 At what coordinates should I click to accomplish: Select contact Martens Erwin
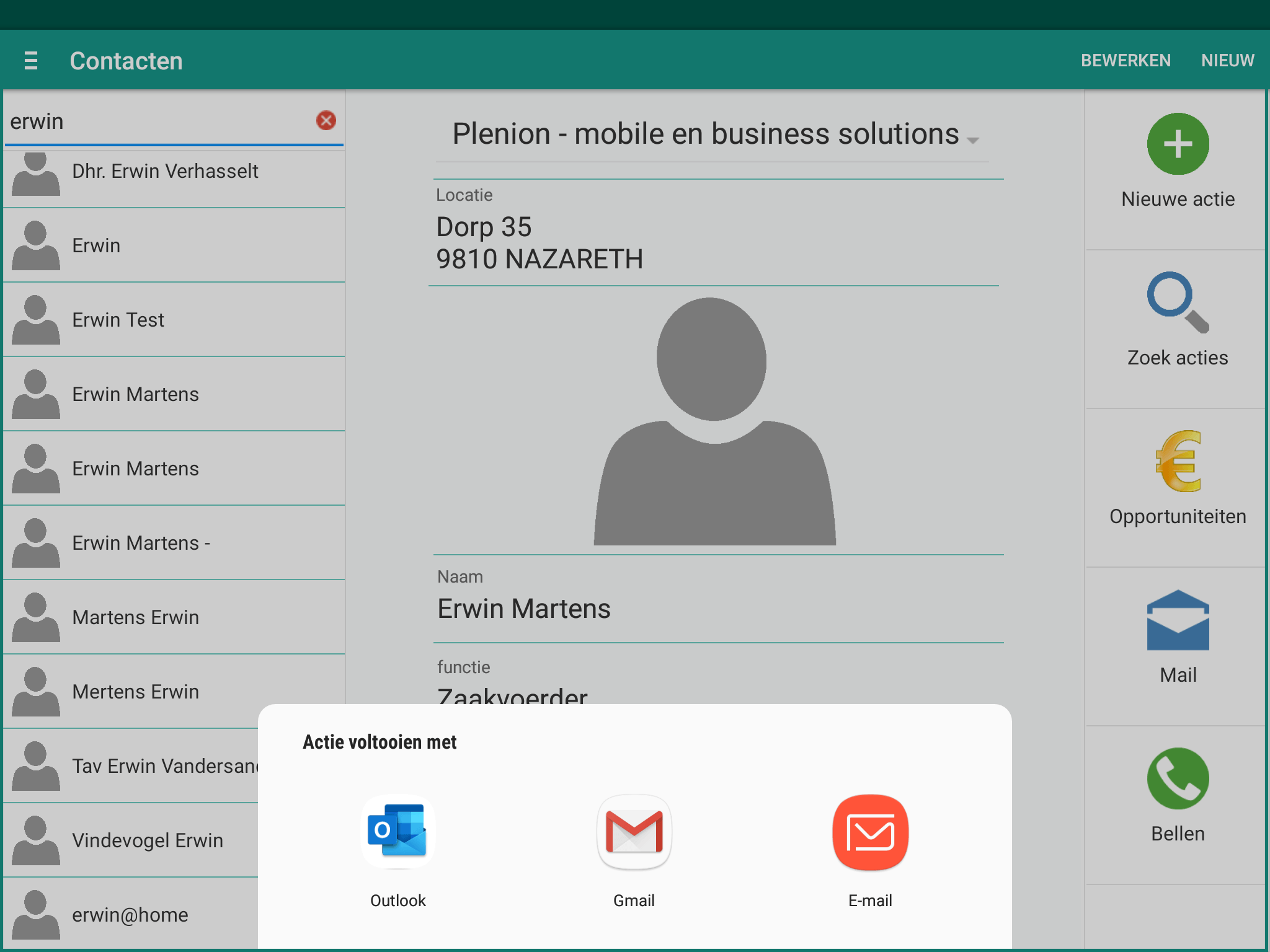136,617
